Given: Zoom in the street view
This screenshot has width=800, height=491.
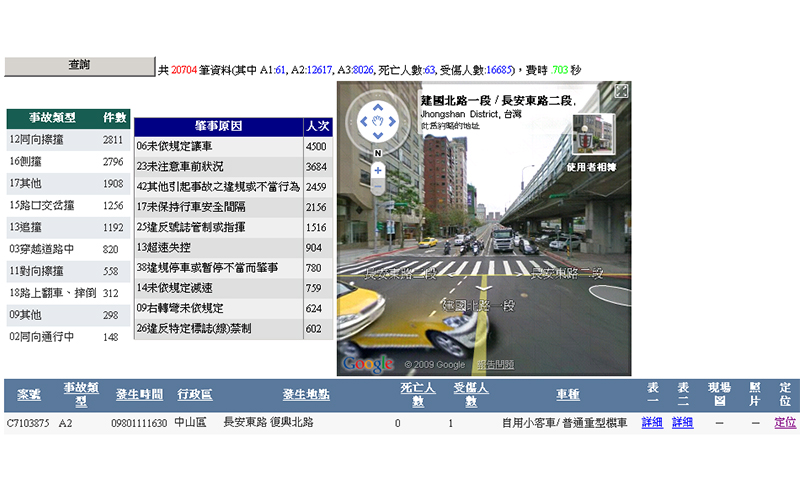Looking at the screenshot, I should (378, 170).
